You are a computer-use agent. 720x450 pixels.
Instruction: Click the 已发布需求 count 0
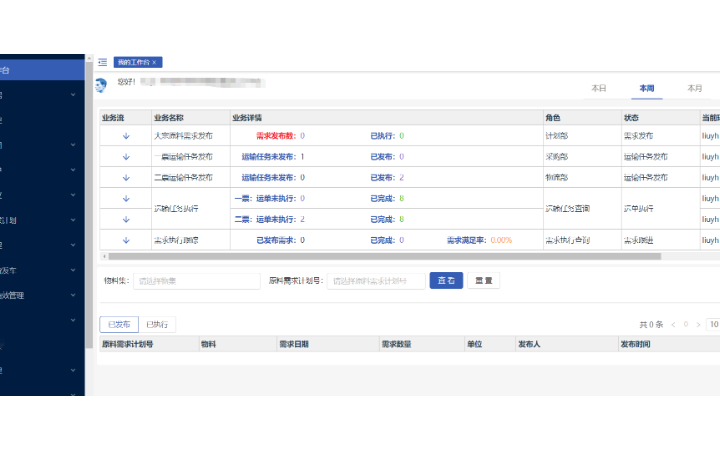(x=303, y=240)
